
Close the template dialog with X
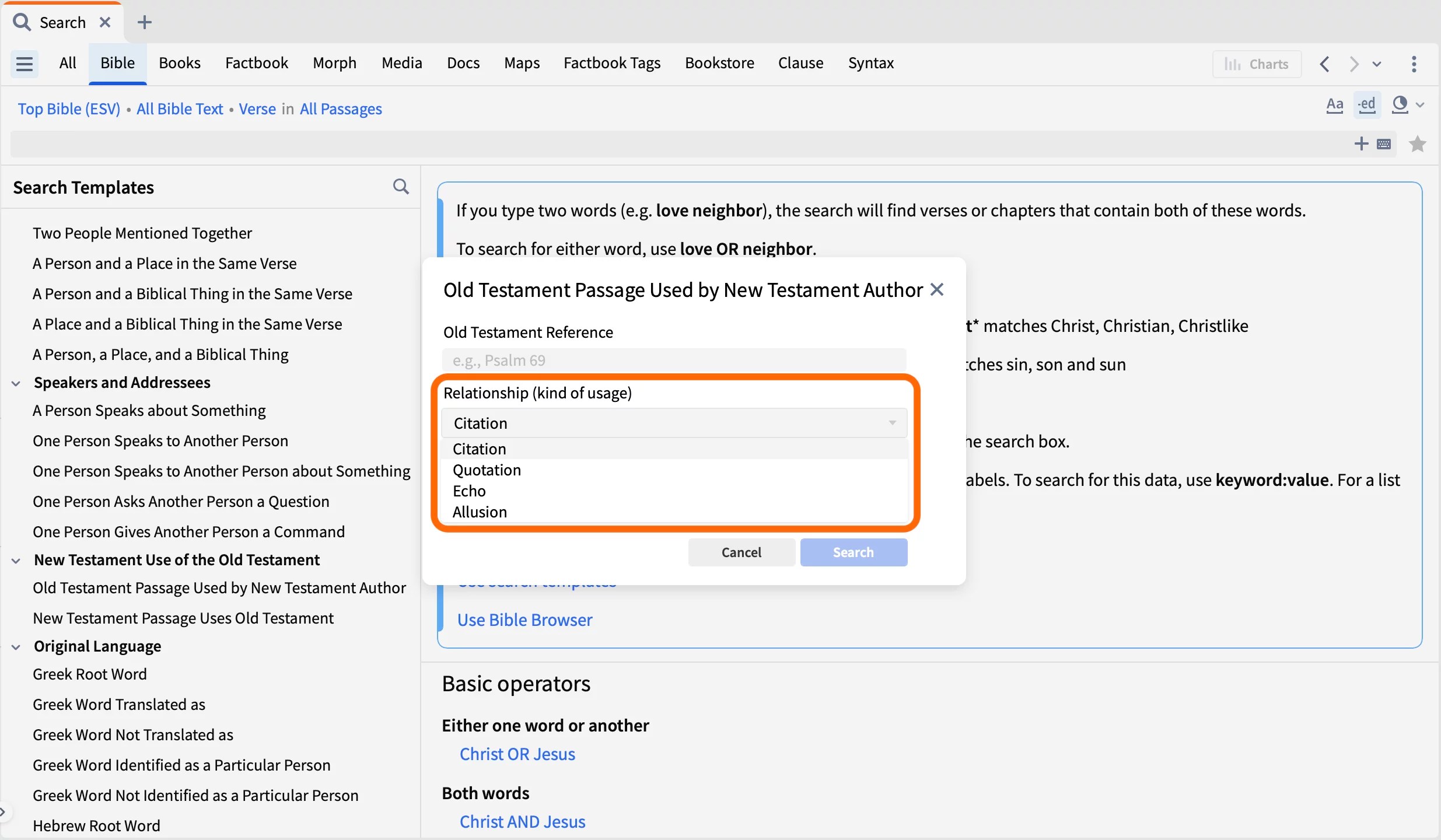point(937,290)
